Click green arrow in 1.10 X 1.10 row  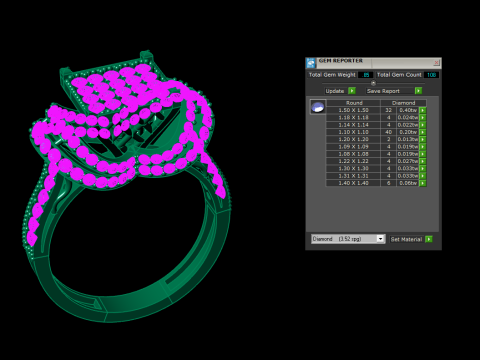tap(423, 132)
